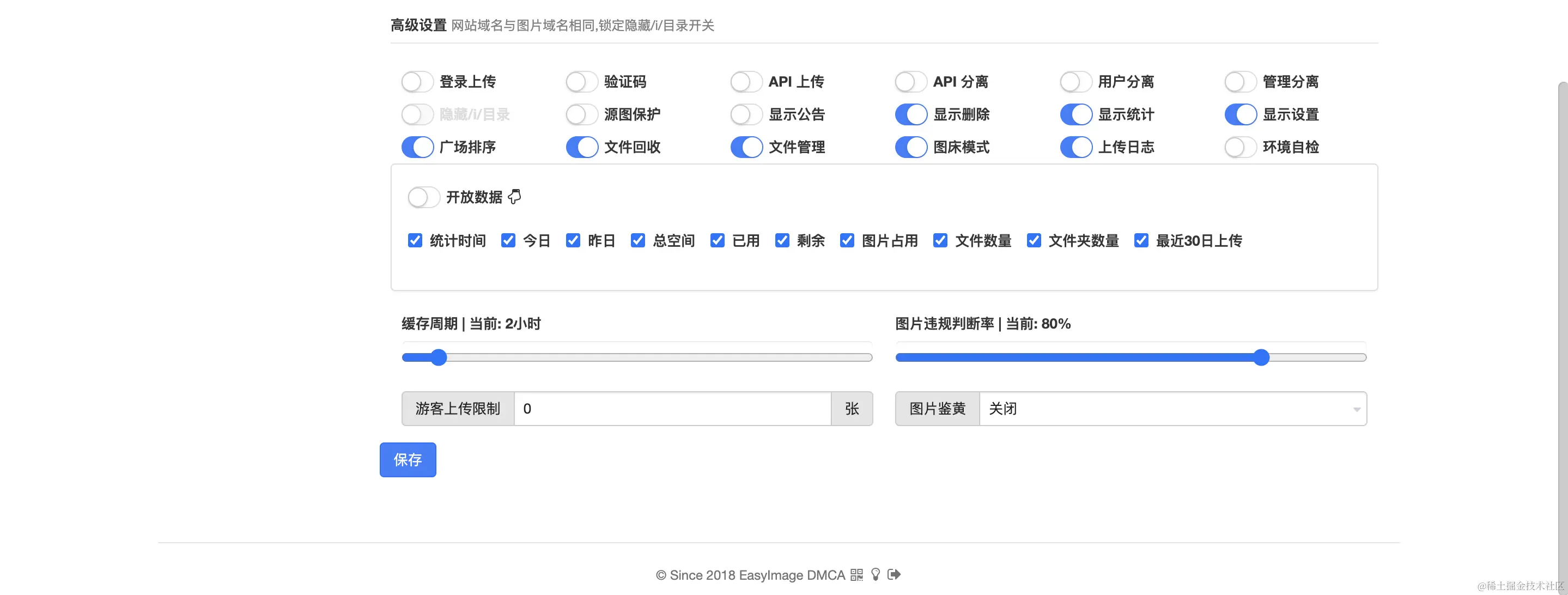This screenshot has width=1568, height=595.
Task: Enable the 登录上传 toggle
Action: (x=417, y=82)
